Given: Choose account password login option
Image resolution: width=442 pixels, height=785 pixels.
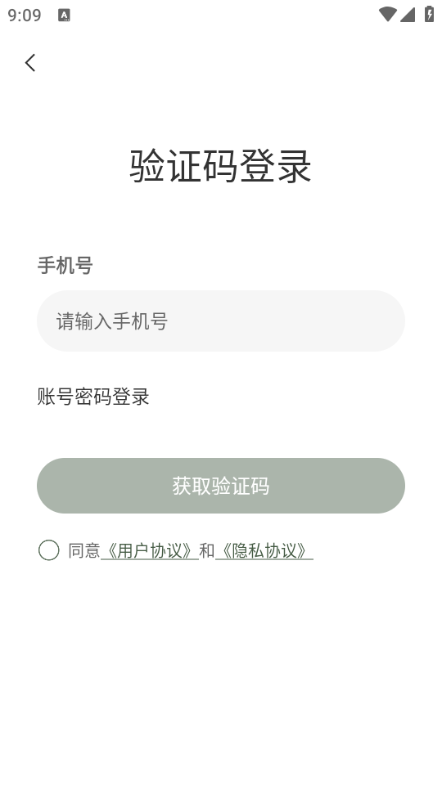Looking at the screenshot, I should [93, 397].
